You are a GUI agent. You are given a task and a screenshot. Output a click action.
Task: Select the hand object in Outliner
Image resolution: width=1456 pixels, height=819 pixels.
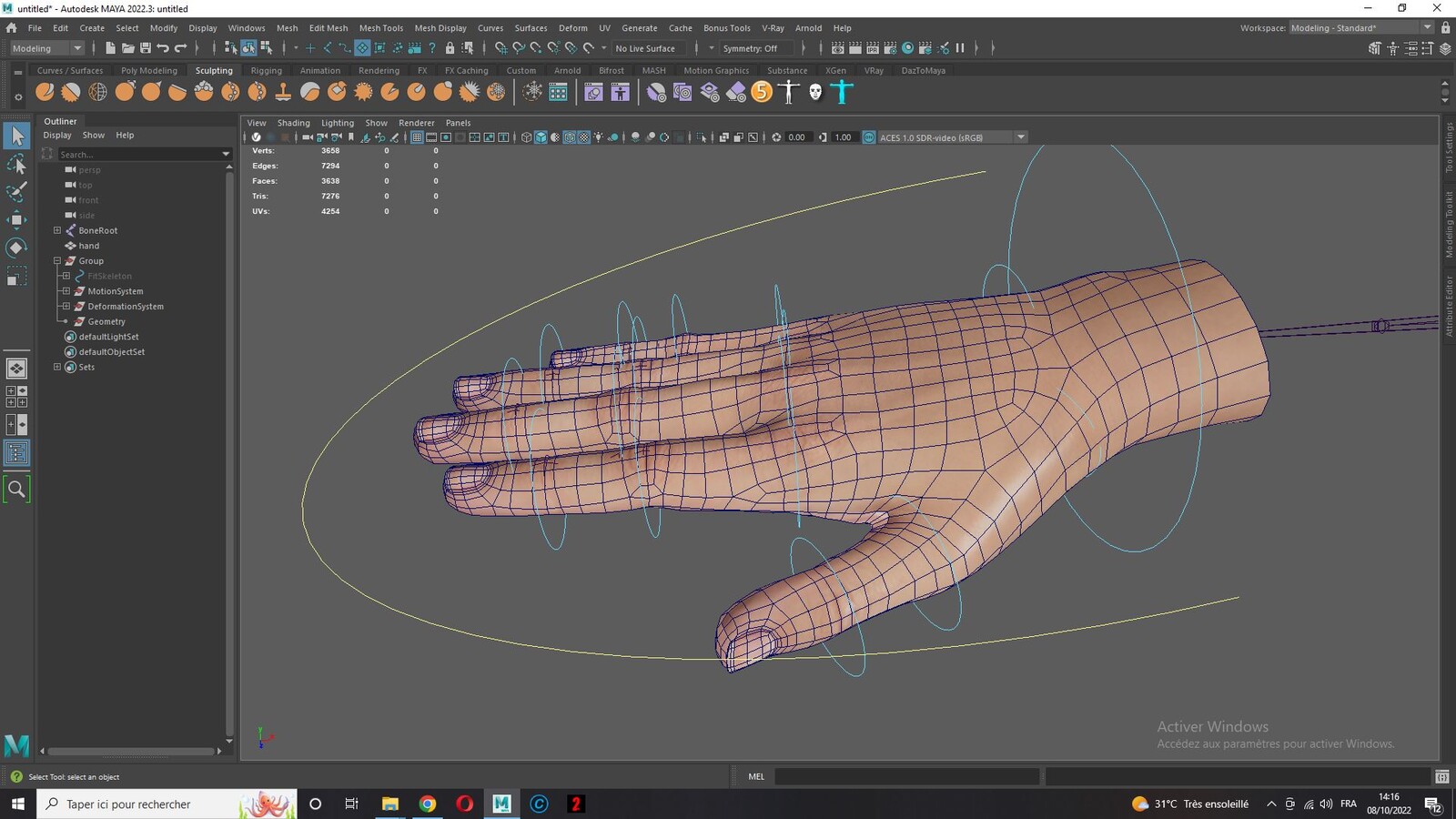(x=89, y=246)
